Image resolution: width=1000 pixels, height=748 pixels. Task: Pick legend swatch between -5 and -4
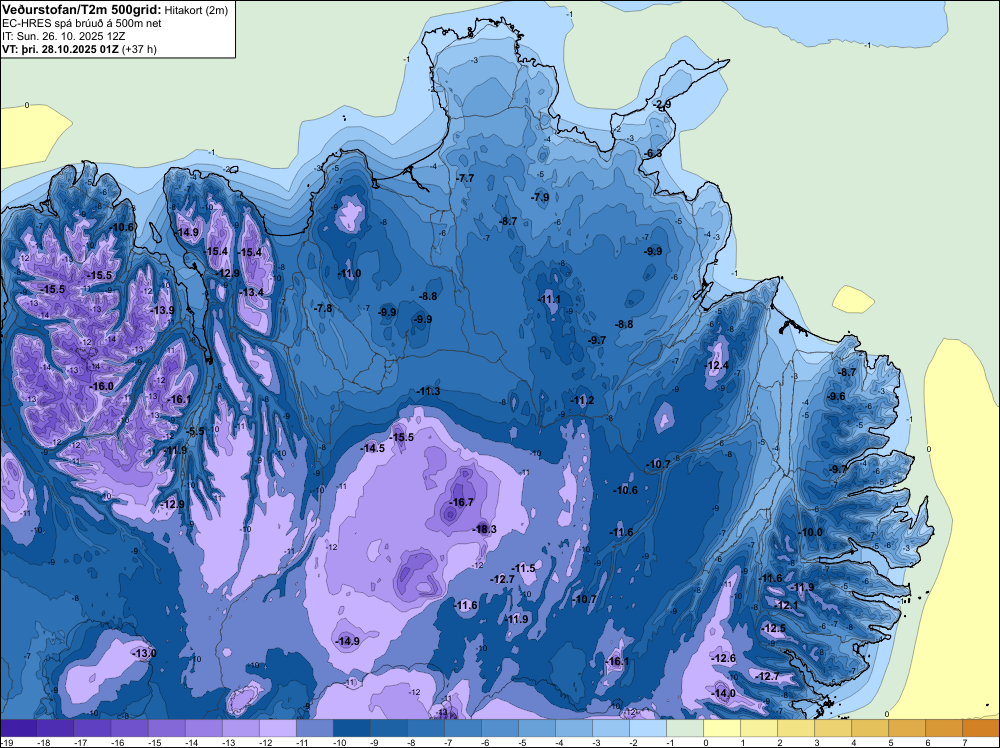tap(537, 728)
